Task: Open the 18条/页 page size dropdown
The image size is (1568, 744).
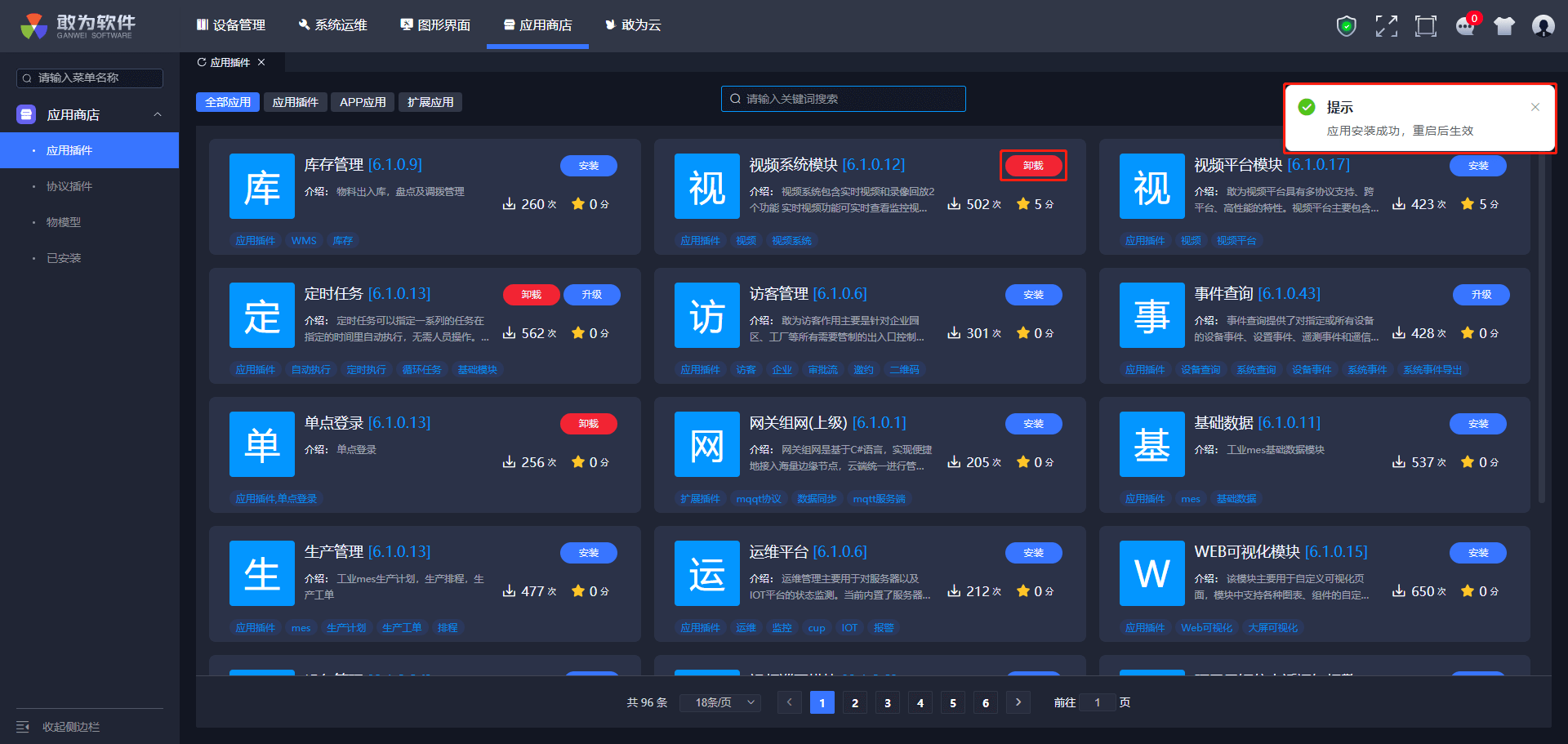Action: pyautogui.click(x=720, y=702)
